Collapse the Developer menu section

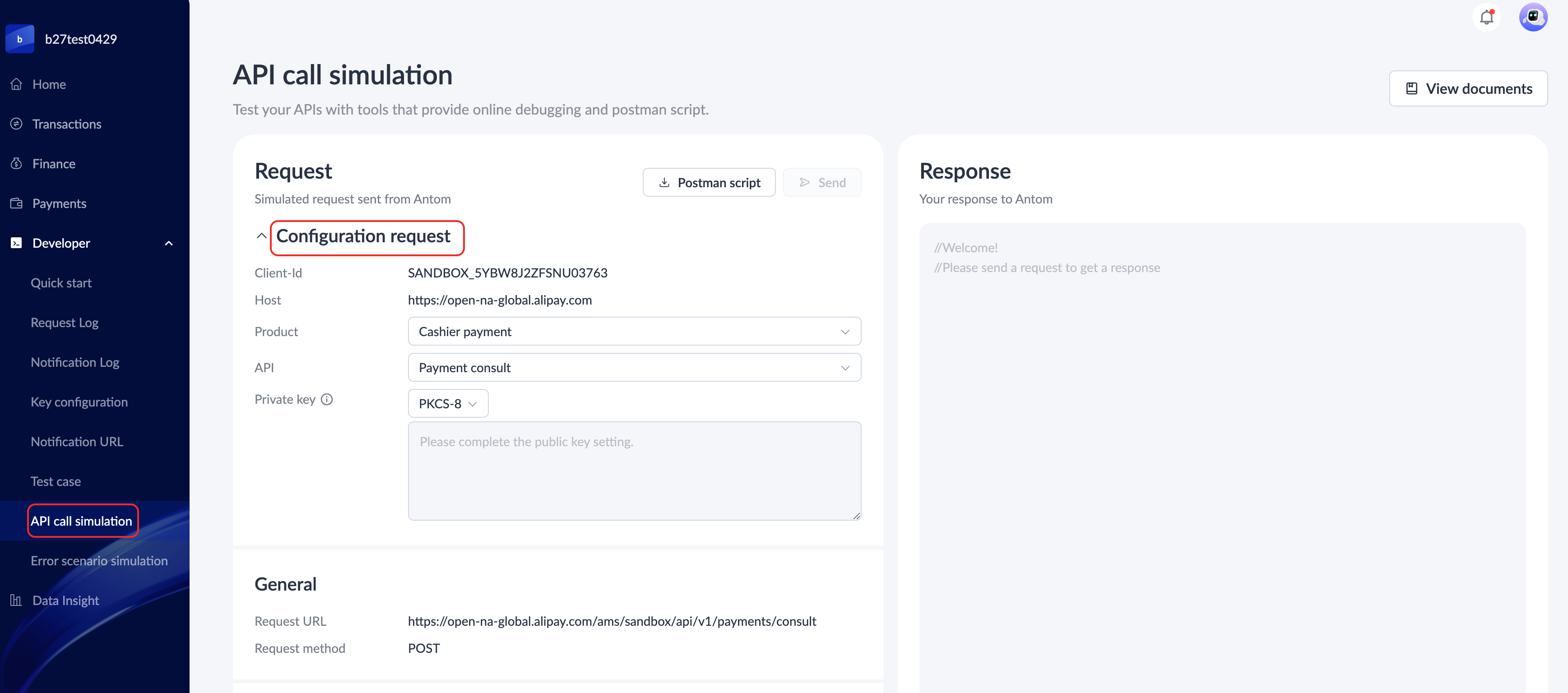(x=169, y=243)
